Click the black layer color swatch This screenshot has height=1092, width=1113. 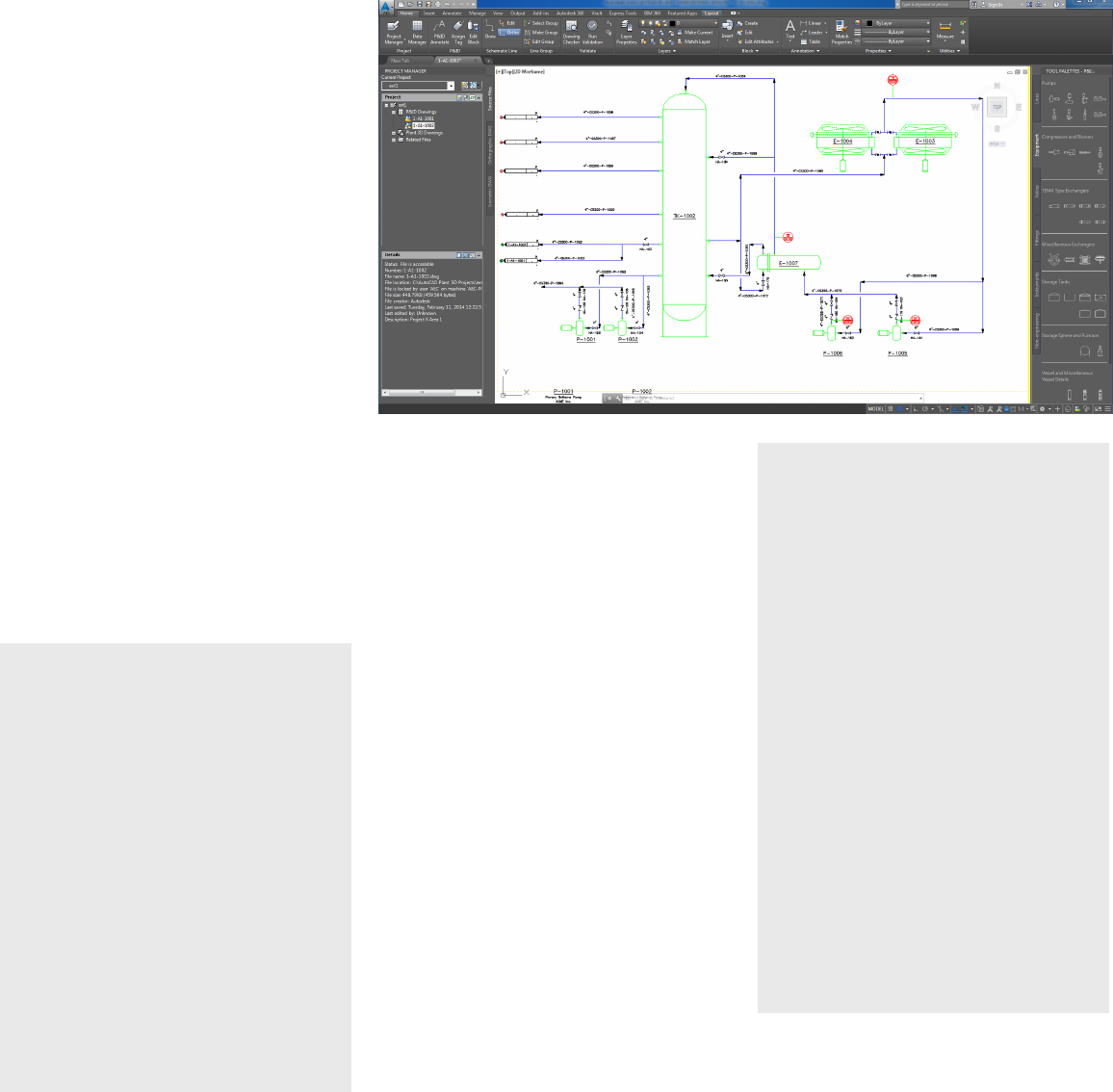click(672, 23)
